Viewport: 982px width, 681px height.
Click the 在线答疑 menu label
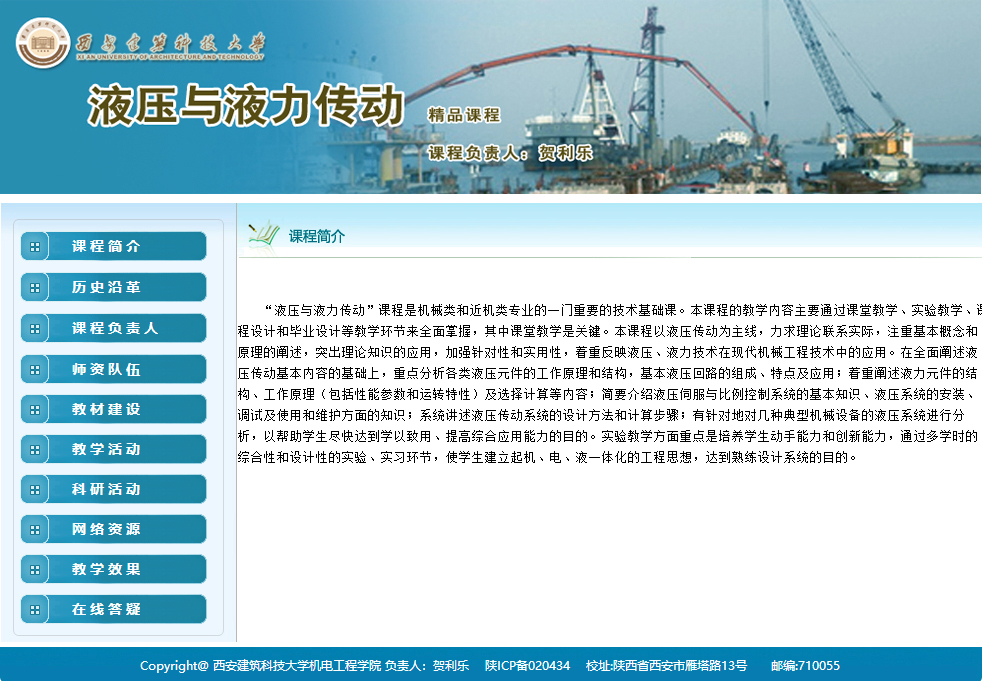[x=106, y=610]
